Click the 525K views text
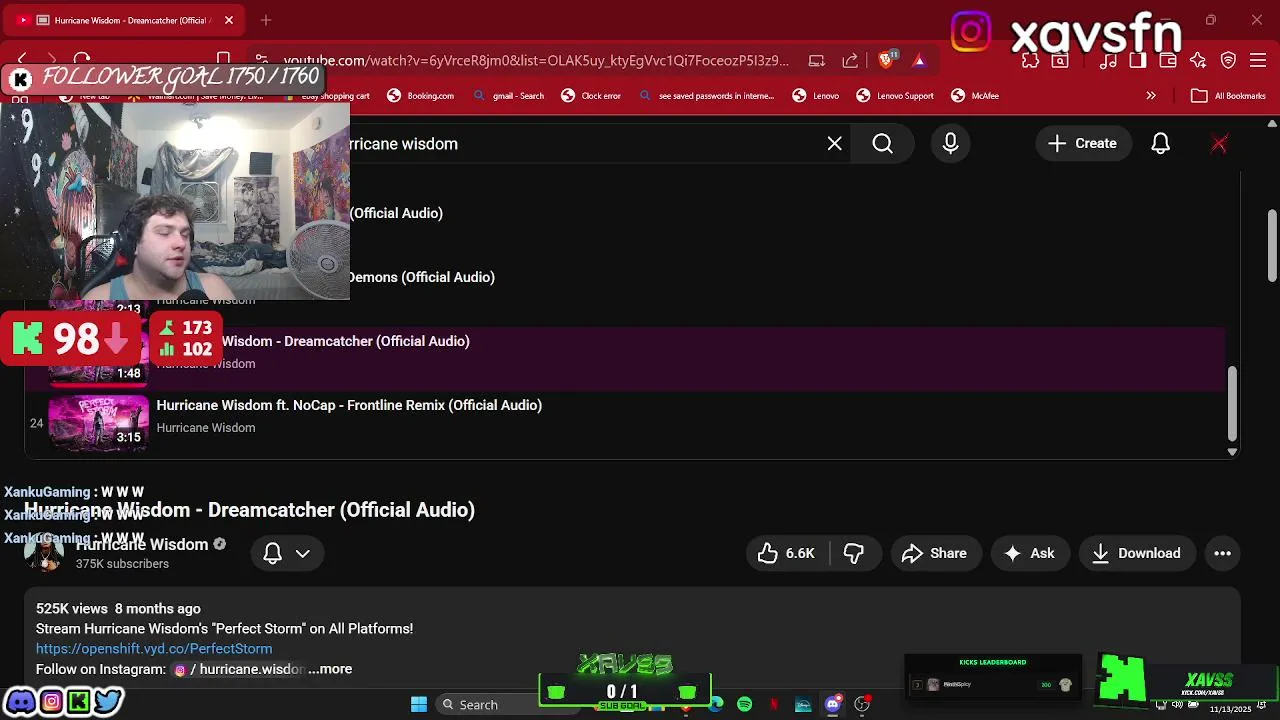The image size is (1280, 720). tap(72, 609)
